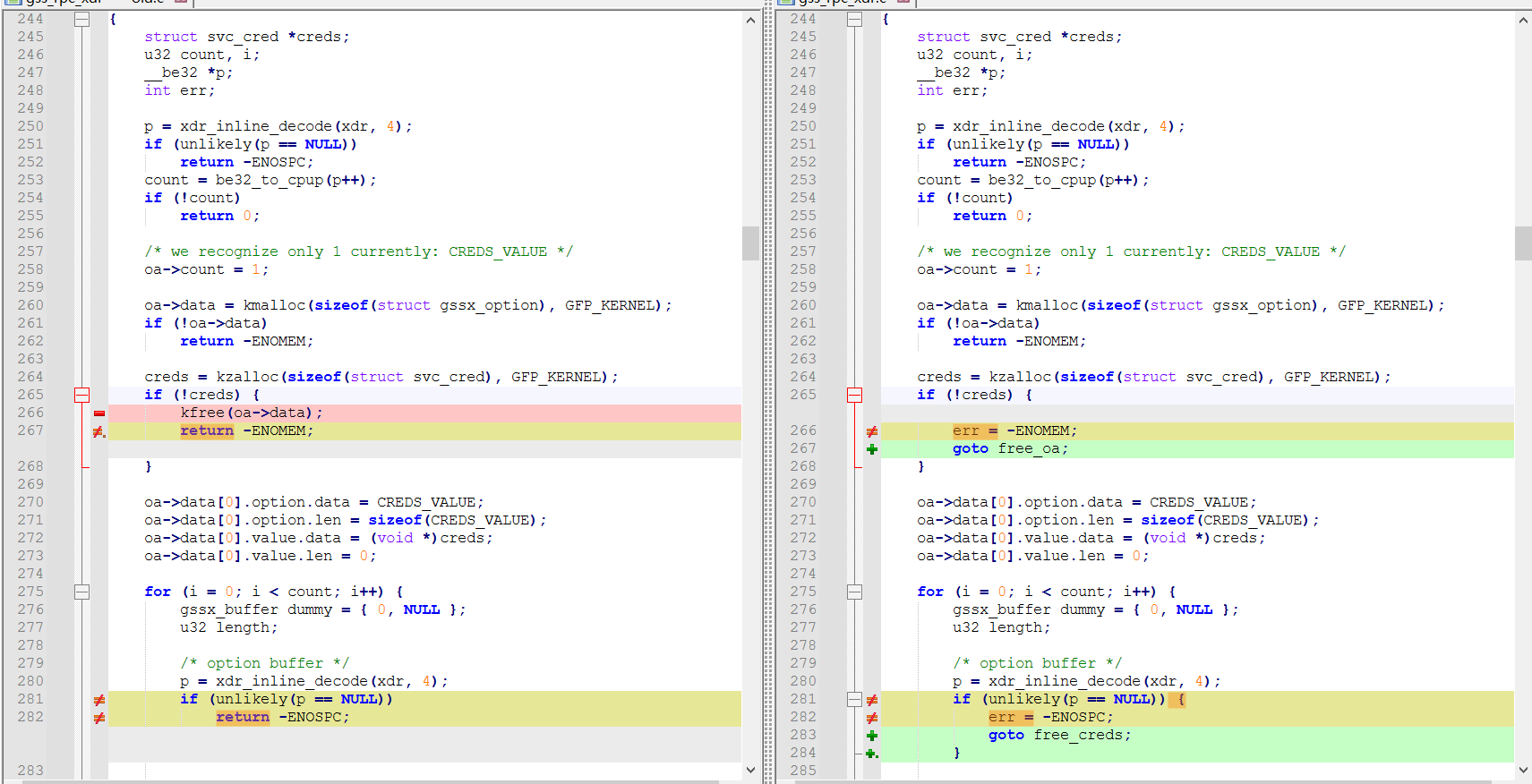The height and width of the screenshot is (784, 1532).
Task: Click 'struct svc_cred *creds;' in left pane
Action: pos(247,37)
